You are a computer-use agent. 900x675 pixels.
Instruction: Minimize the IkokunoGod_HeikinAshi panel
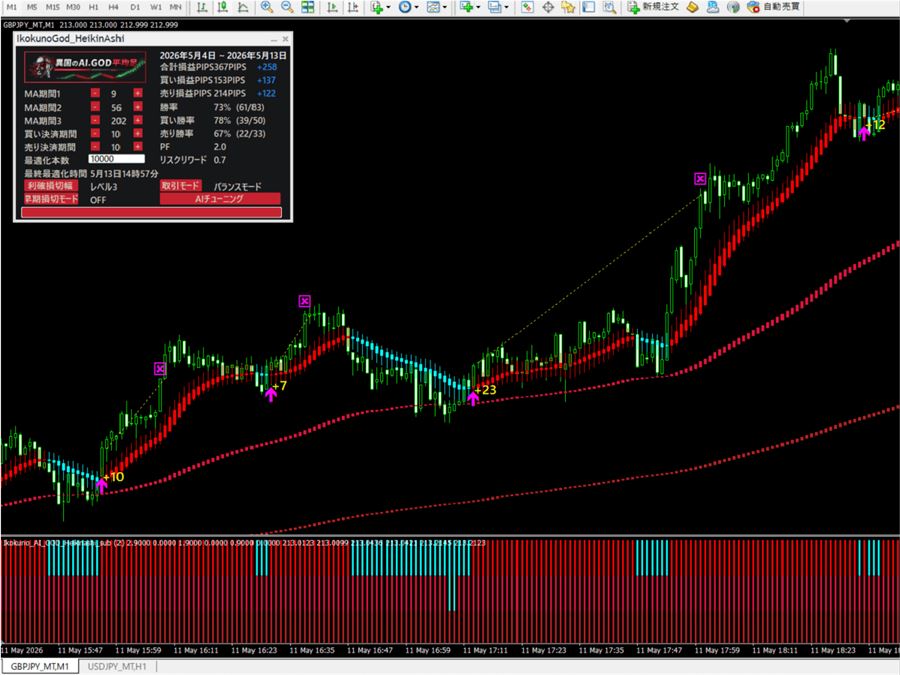pos(274,39)
